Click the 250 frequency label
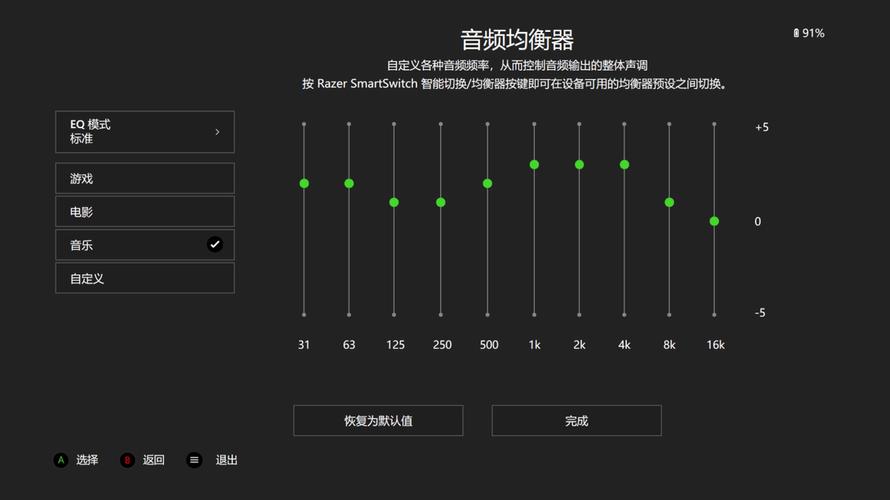This screenshot has width=890, height=500. (442, 344)
